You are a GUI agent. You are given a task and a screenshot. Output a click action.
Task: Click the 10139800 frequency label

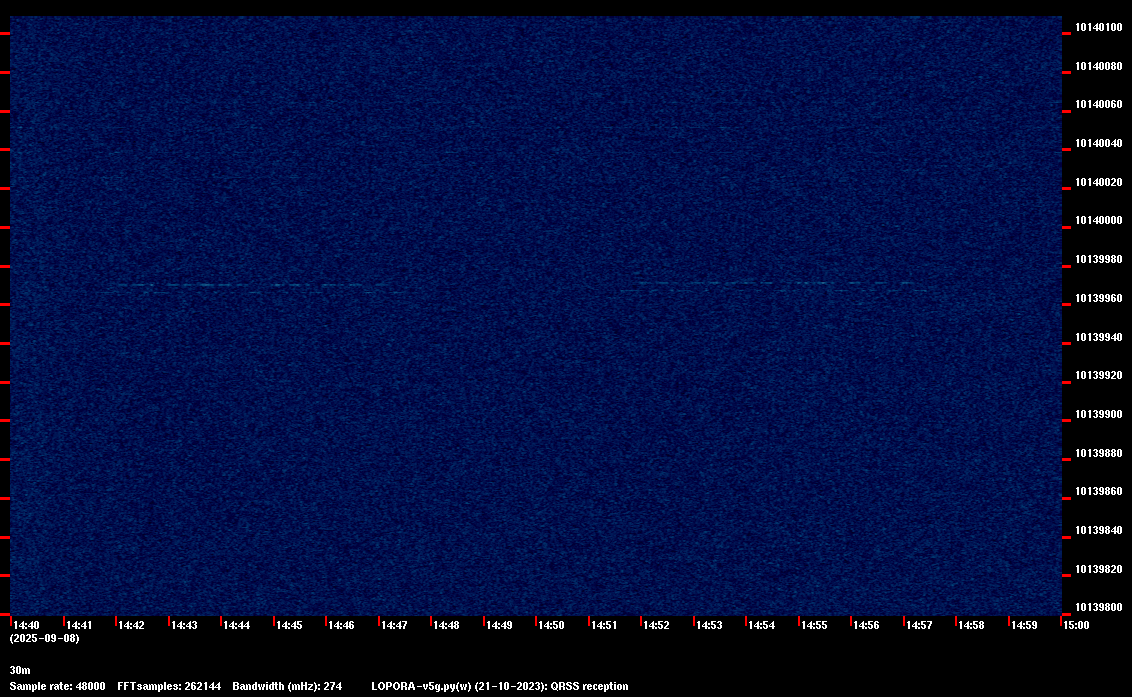pyautogui.click(x=1098, y=607)
